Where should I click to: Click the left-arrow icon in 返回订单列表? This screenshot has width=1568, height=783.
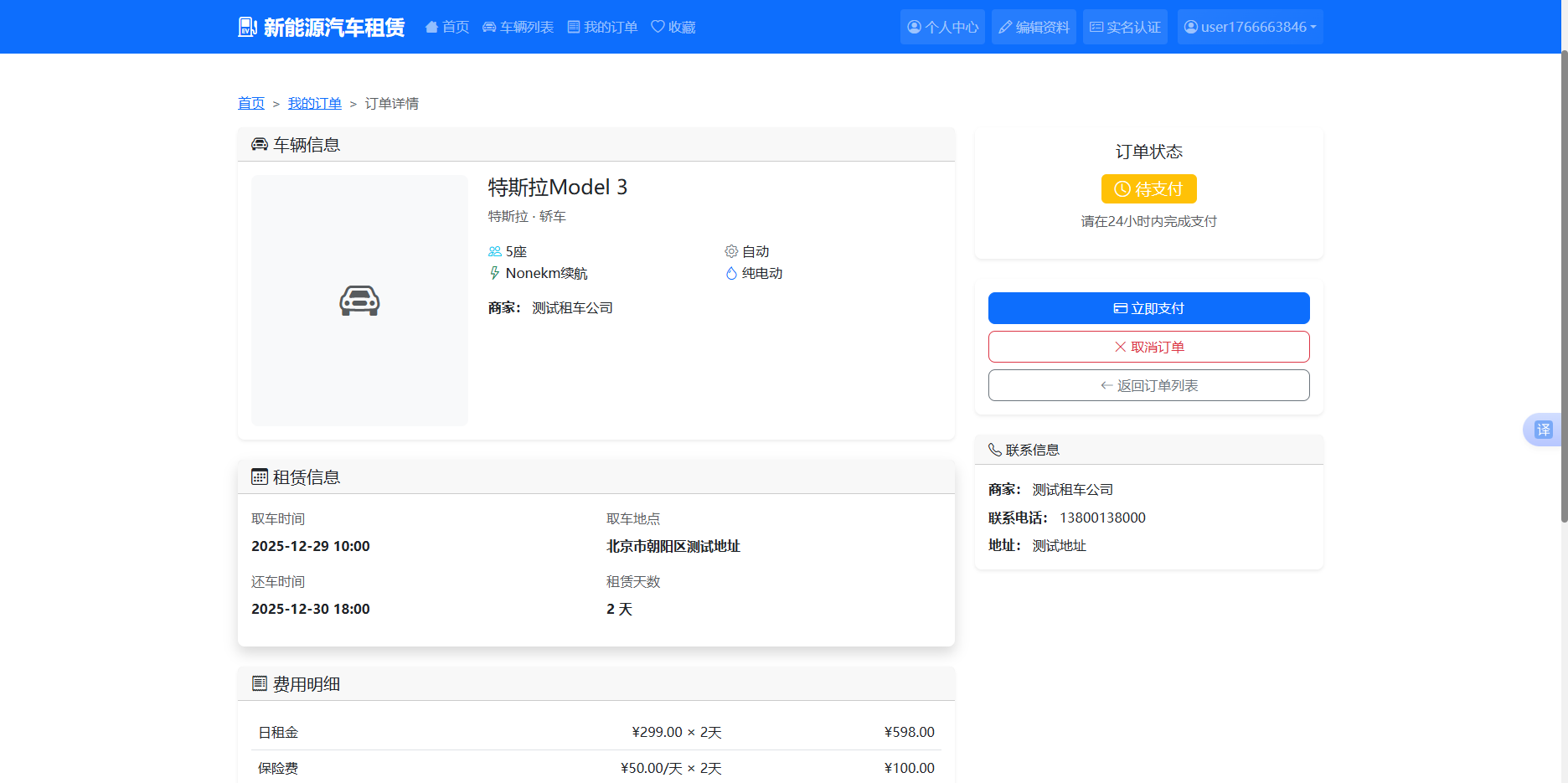(1106, 385)
